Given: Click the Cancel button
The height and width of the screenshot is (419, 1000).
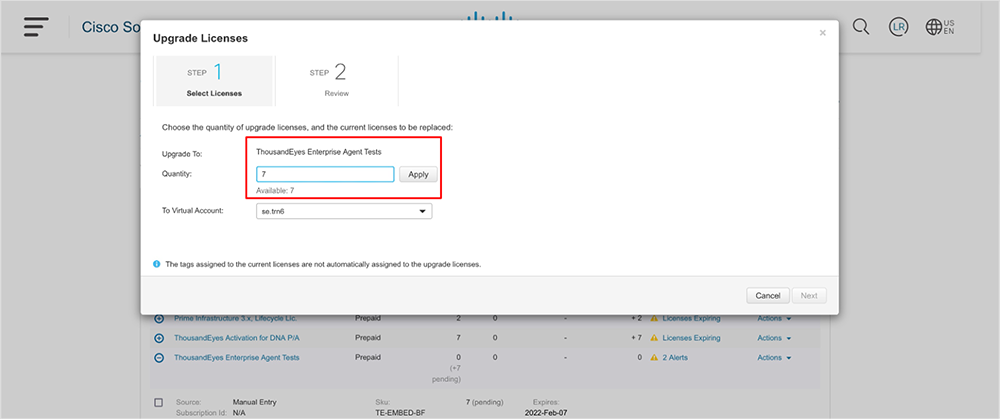Looking at the screenshot, I should [767, 296].
